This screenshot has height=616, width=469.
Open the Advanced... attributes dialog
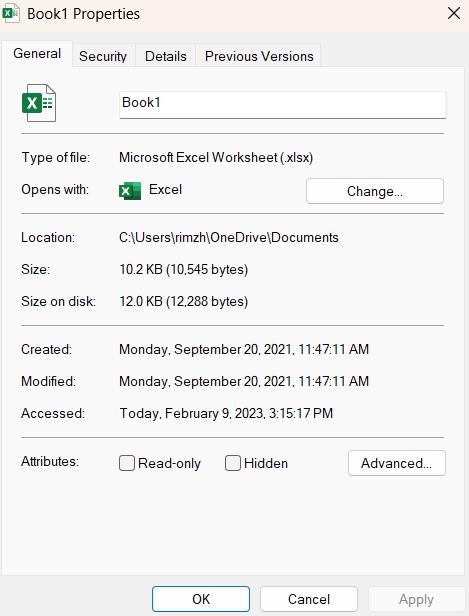click(x=397, y=463)
